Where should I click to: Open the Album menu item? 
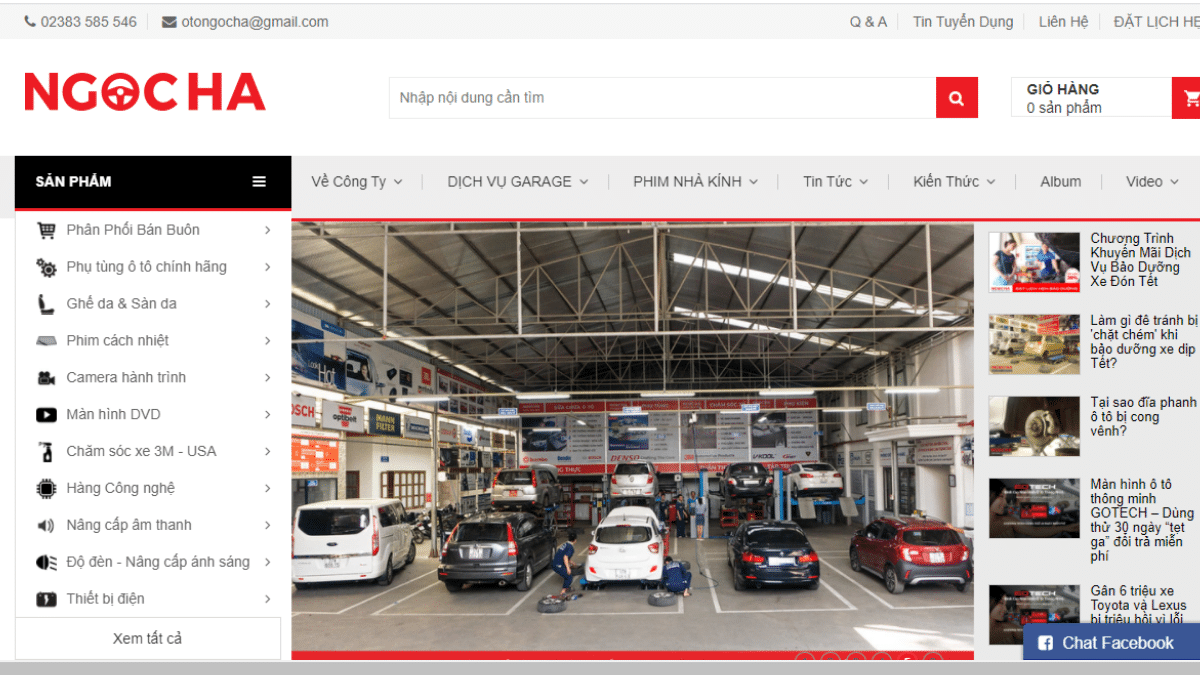coord(1060,182)
